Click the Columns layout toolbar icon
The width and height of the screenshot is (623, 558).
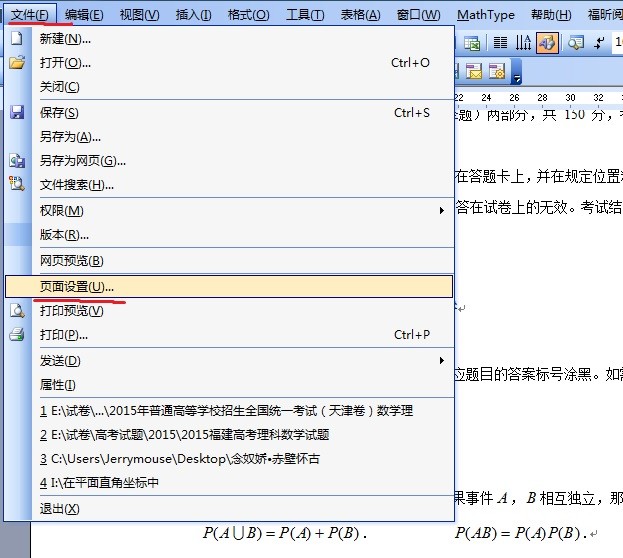click(x=500, y=43)
